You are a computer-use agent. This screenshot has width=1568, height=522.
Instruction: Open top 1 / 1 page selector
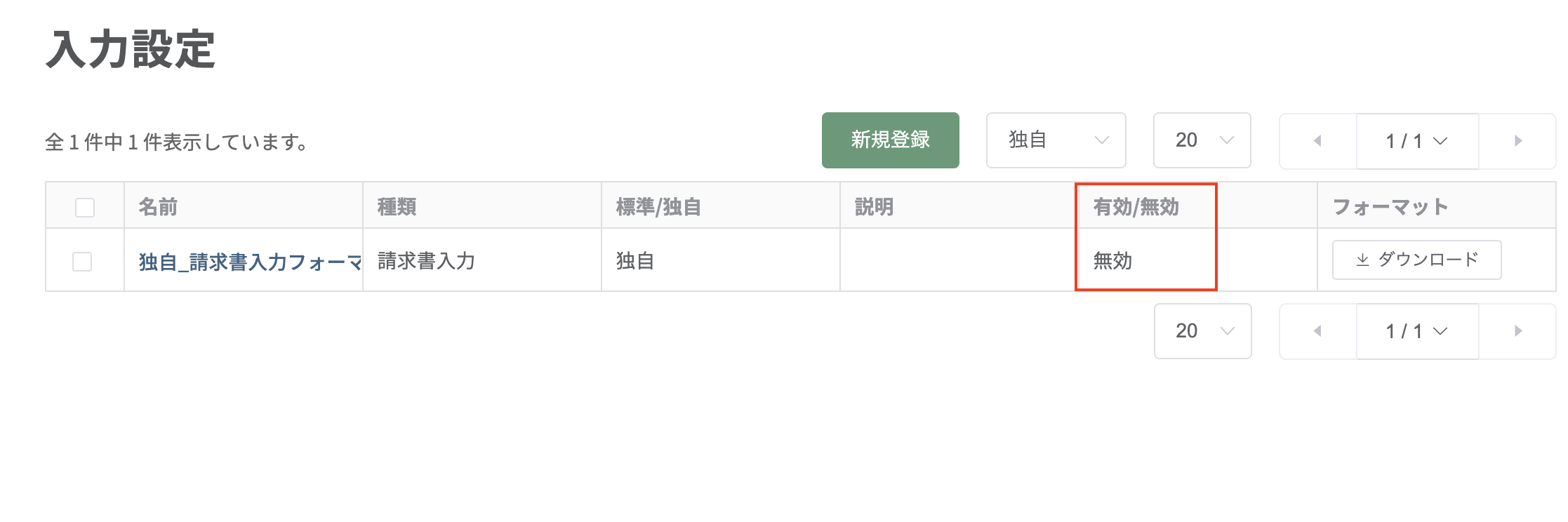(x=1418, y=141)
